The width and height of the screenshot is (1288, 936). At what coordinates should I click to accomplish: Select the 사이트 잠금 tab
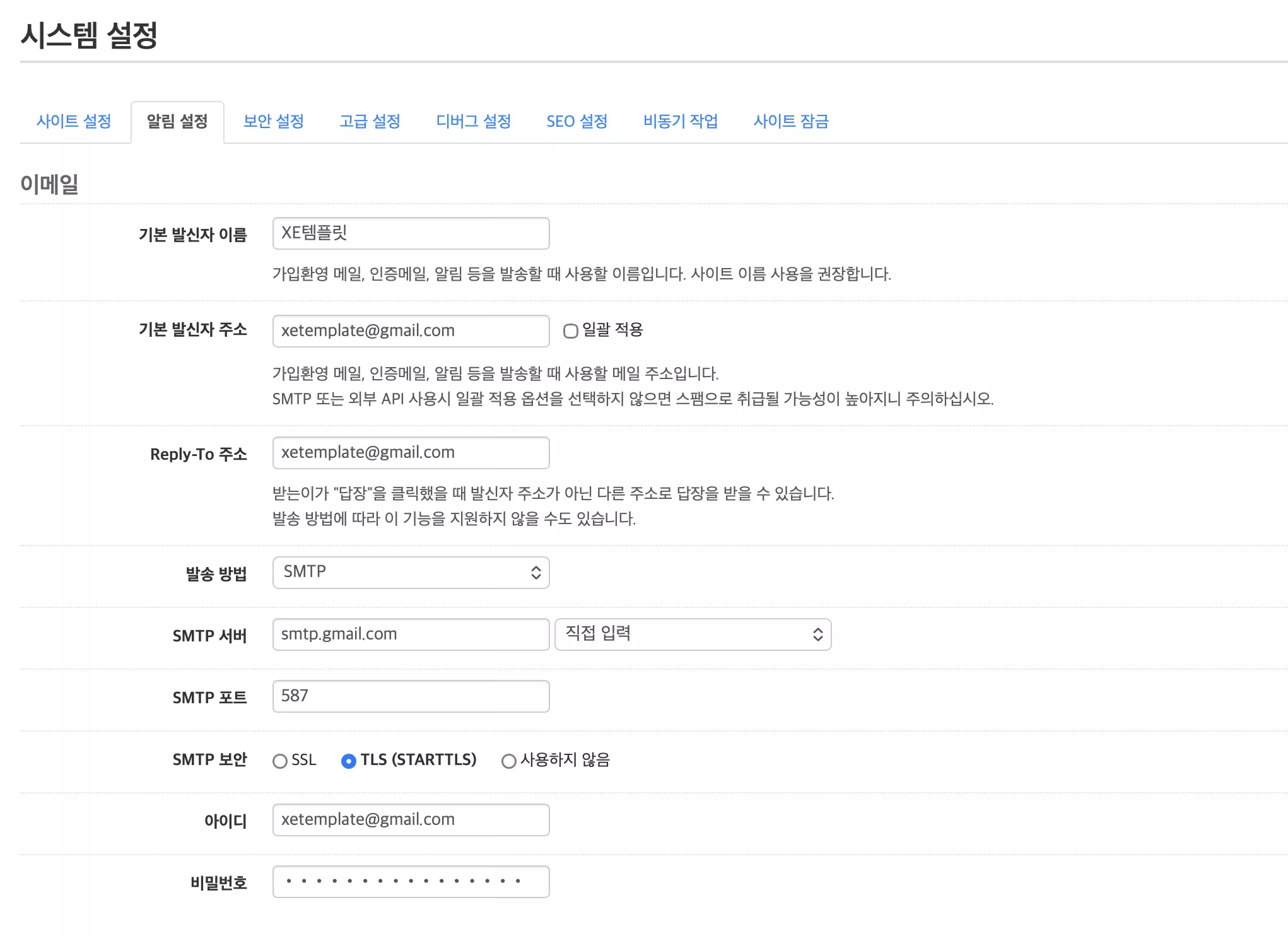(x=792, y=122)
